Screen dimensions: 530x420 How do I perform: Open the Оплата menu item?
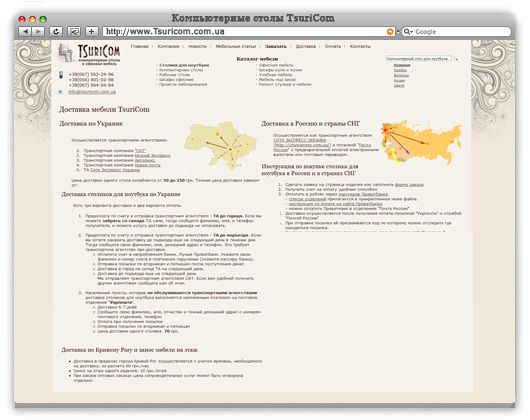333,46
